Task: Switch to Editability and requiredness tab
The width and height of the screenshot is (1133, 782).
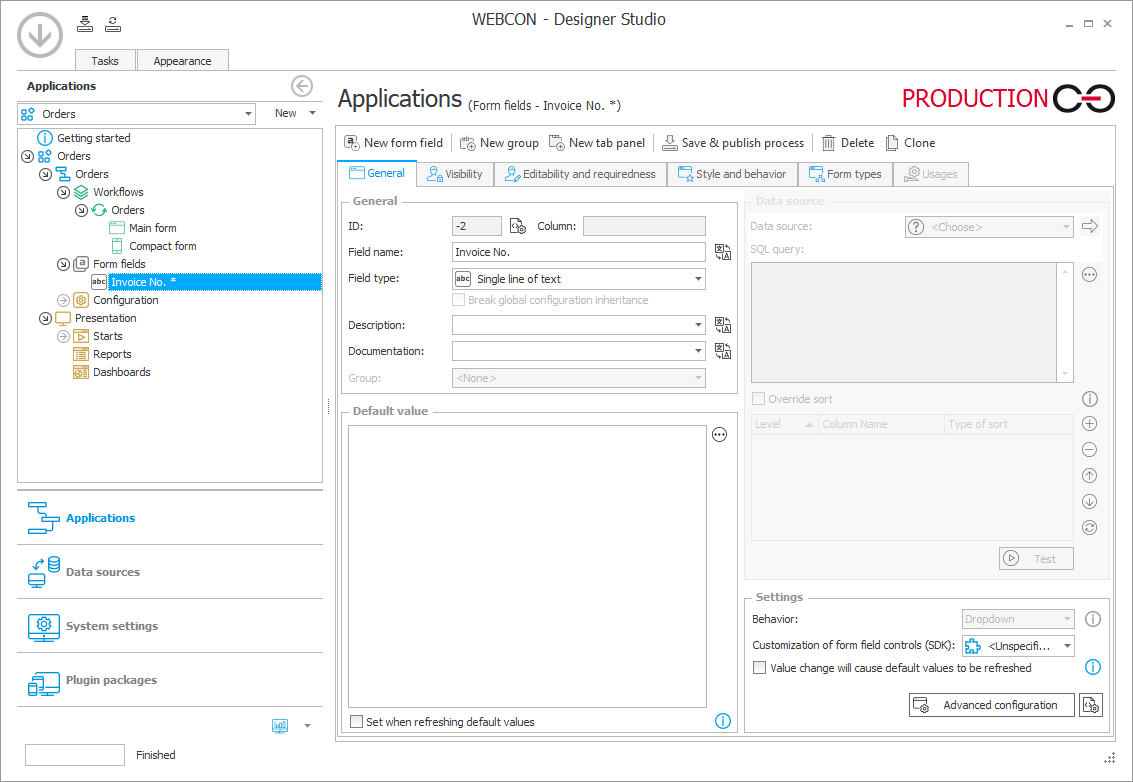Action: coord(580,174)
